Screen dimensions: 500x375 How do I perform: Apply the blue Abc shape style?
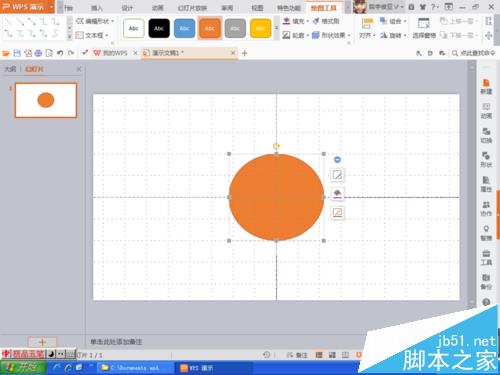coord(184,28)
